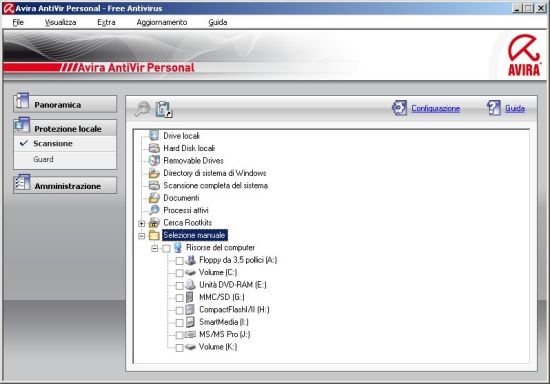Click the Drive locali profile icon
Image resolution: width=550 pixels, height=384 pixels.
(x=154, y=135)
